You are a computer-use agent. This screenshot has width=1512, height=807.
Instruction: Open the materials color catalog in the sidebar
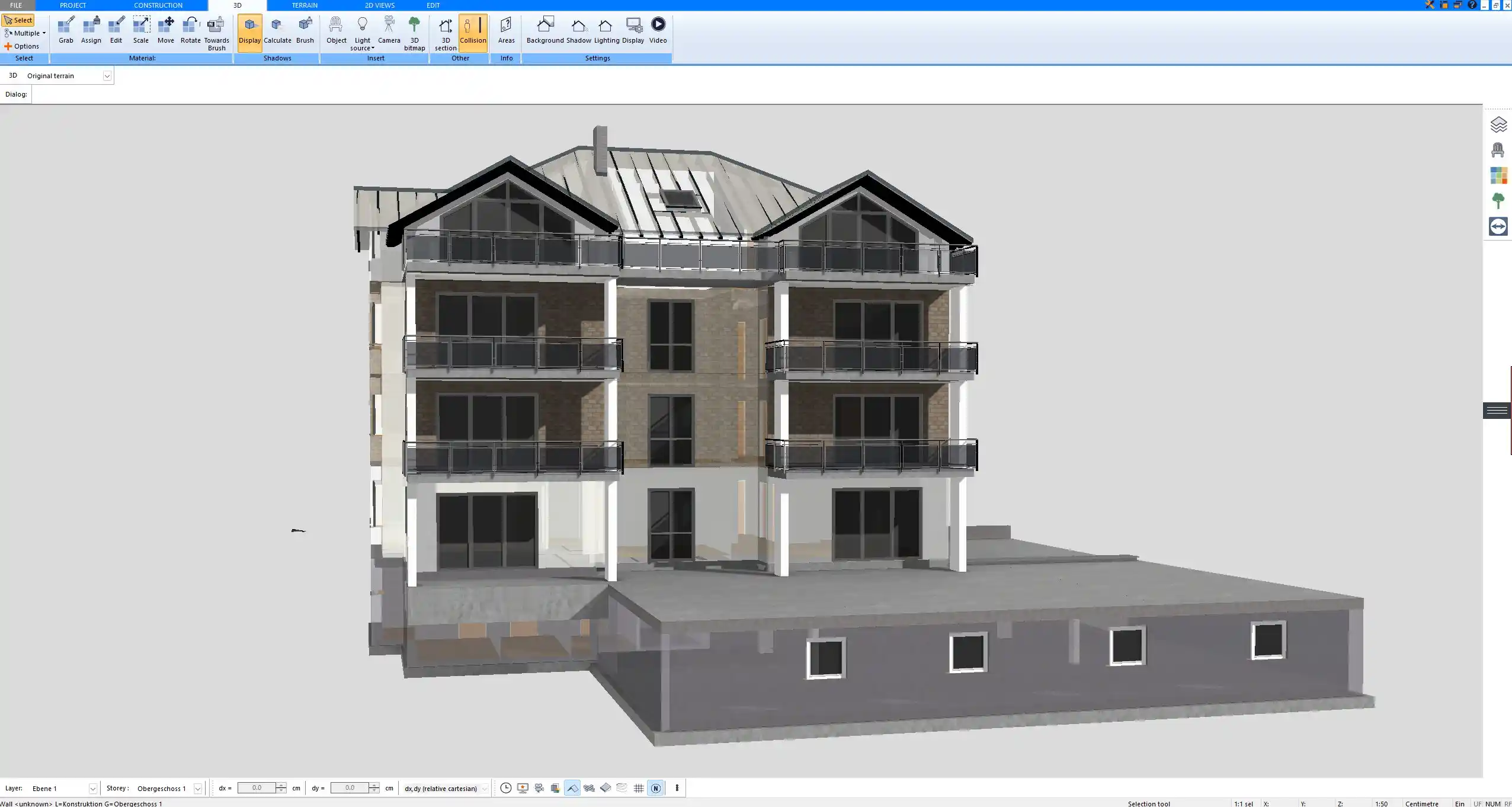[x=1498, y=175]
